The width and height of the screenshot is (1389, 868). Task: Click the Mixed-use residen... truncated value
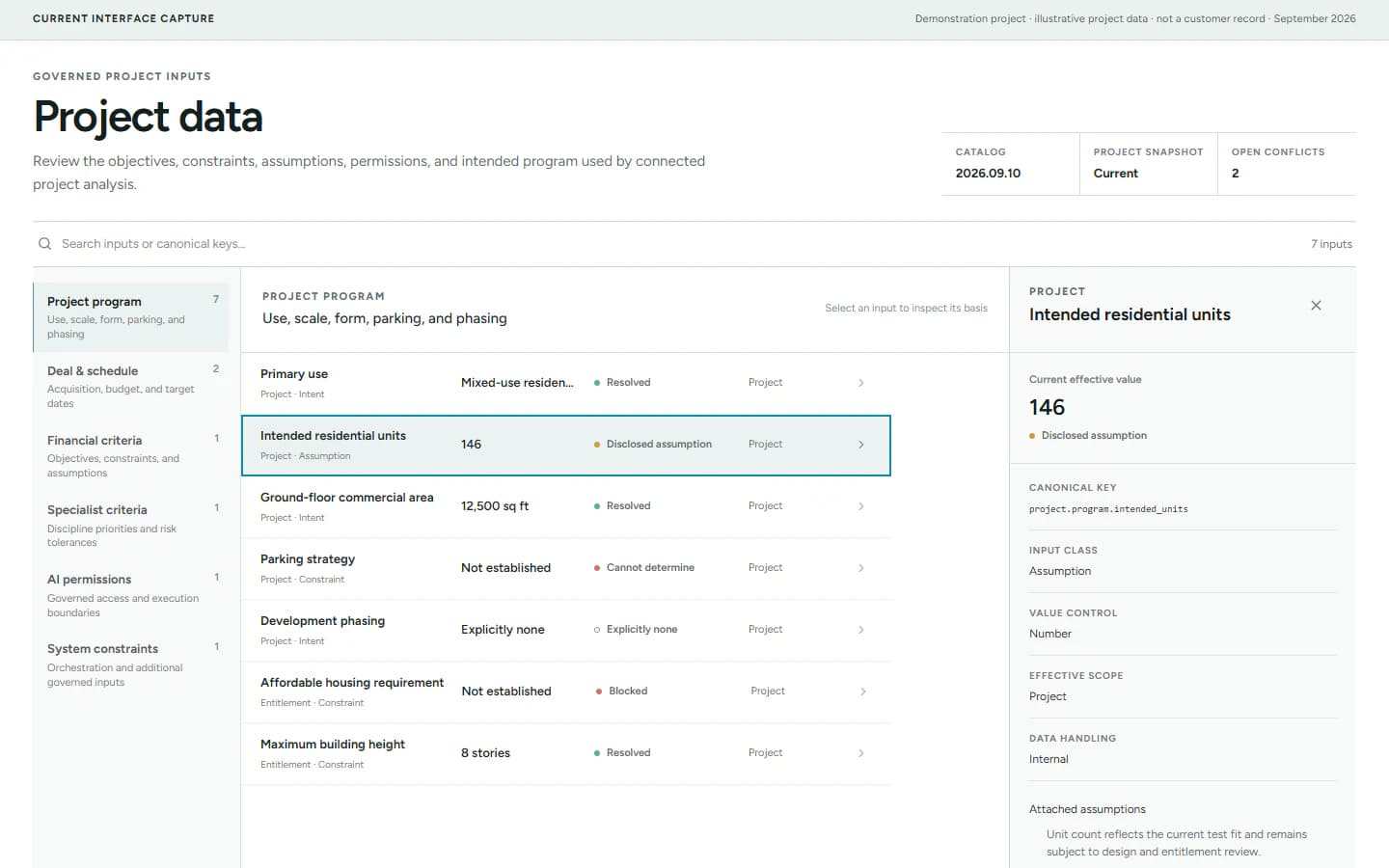click(517, 383)
